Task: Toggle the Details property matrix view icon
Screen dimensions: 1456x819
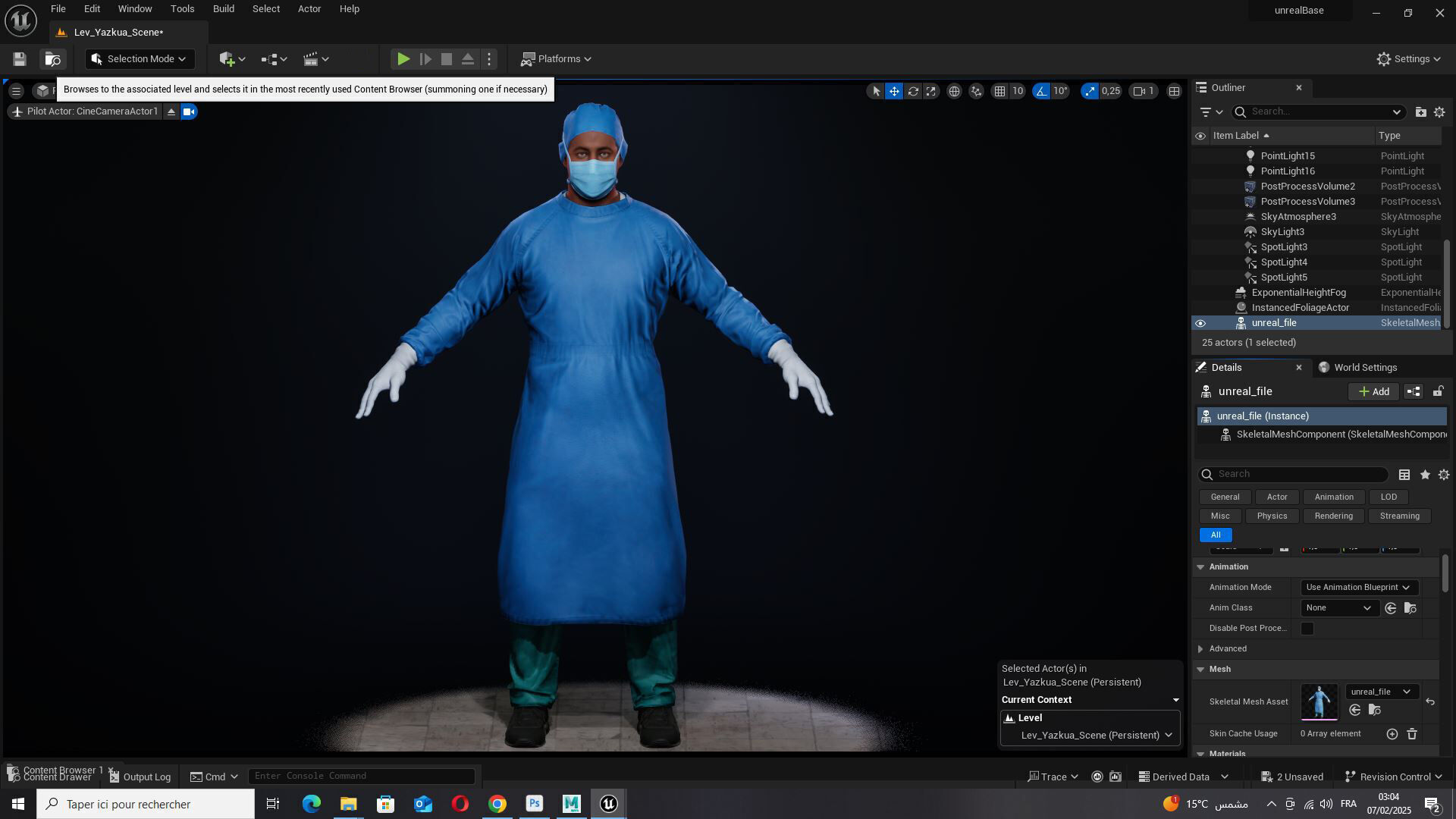Action: point(1404,475)
